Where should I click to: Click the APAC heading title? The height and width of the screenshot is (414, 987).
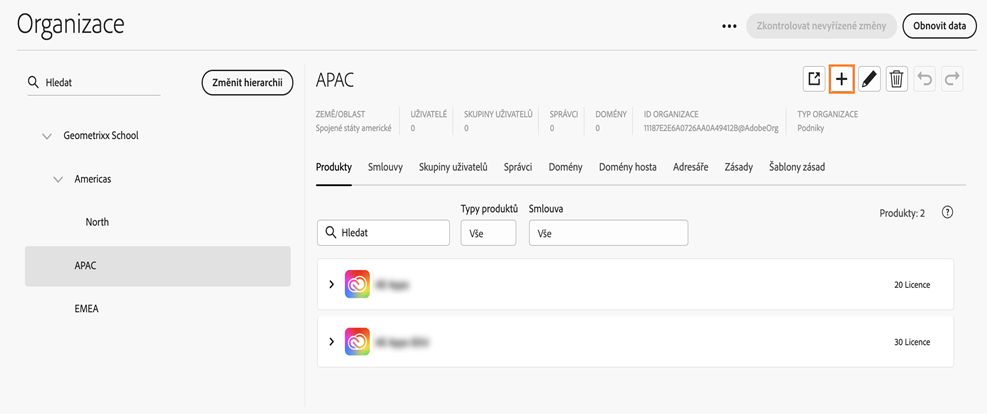[x=335, y=80]
